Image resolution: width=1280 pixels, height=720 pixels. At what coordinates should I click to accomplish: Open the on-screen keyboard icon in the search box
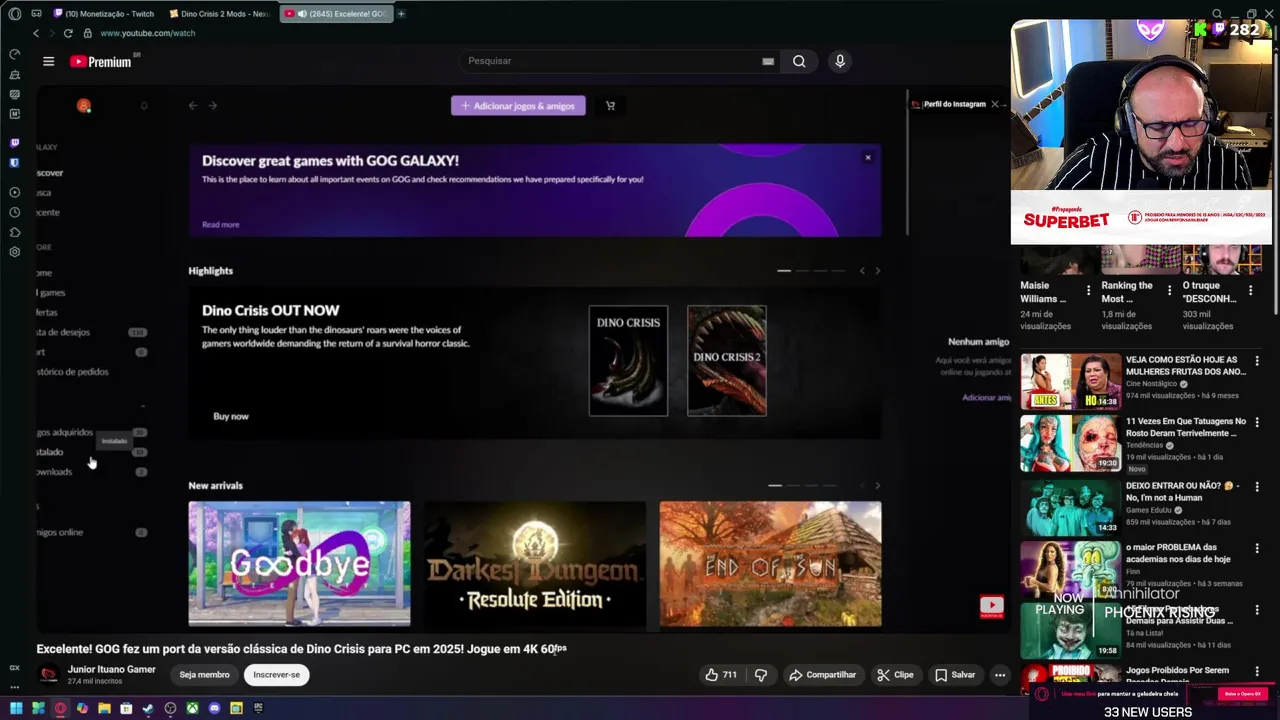point(768,61)
